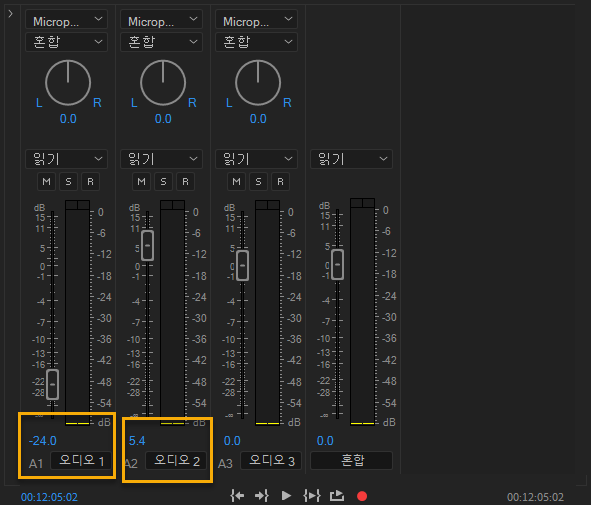Click the 오디오 1 track name field

81,461
